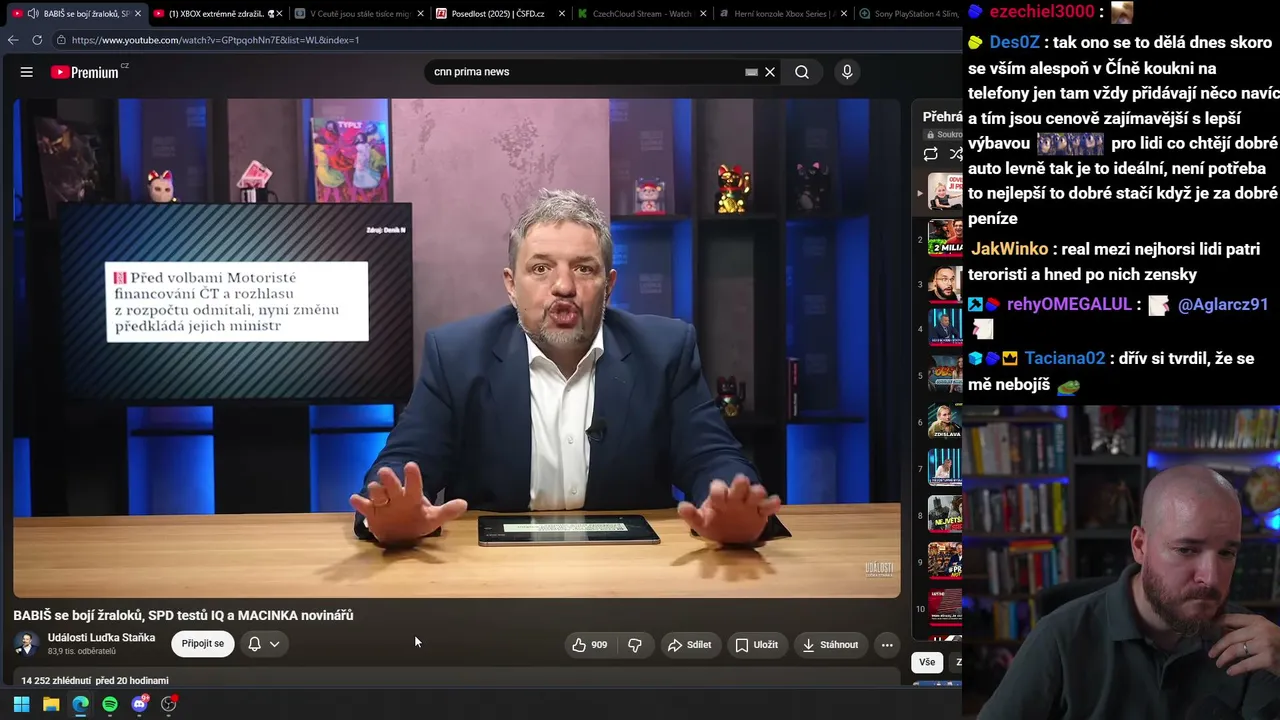Like the video with 909 likes
This screenshot has width=1280, height=720.
tap(589, 645)
